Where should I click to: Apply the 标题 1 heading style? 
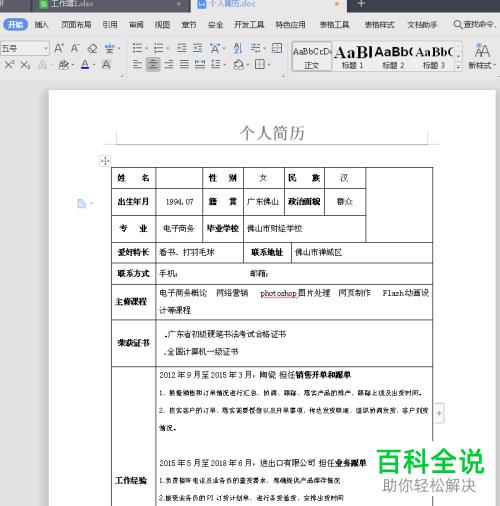pos(352,56)
